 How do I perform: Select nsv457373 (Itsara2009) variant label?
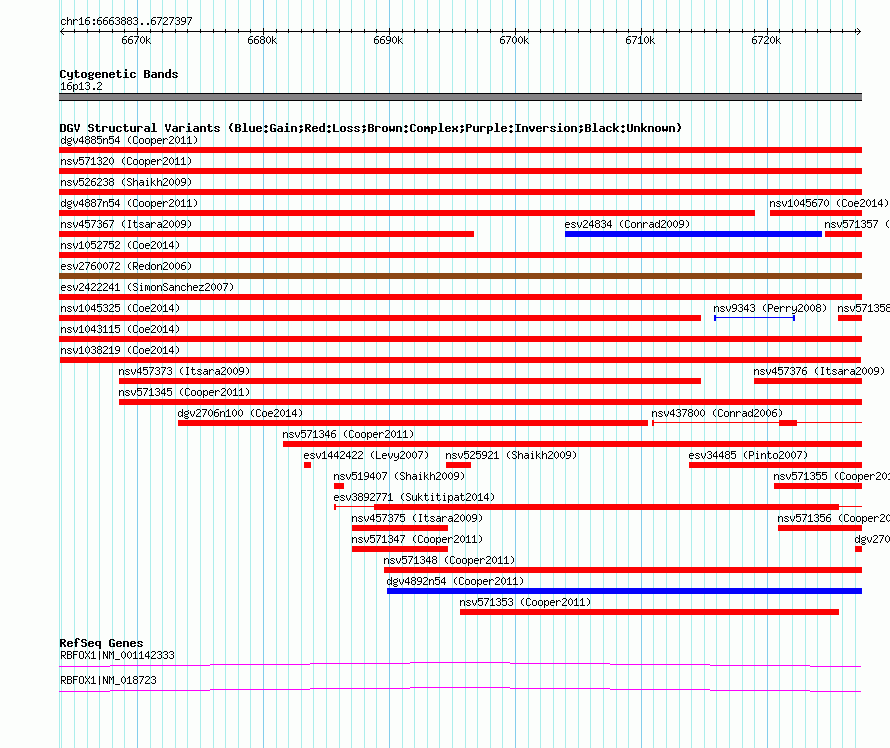point(184,371)
